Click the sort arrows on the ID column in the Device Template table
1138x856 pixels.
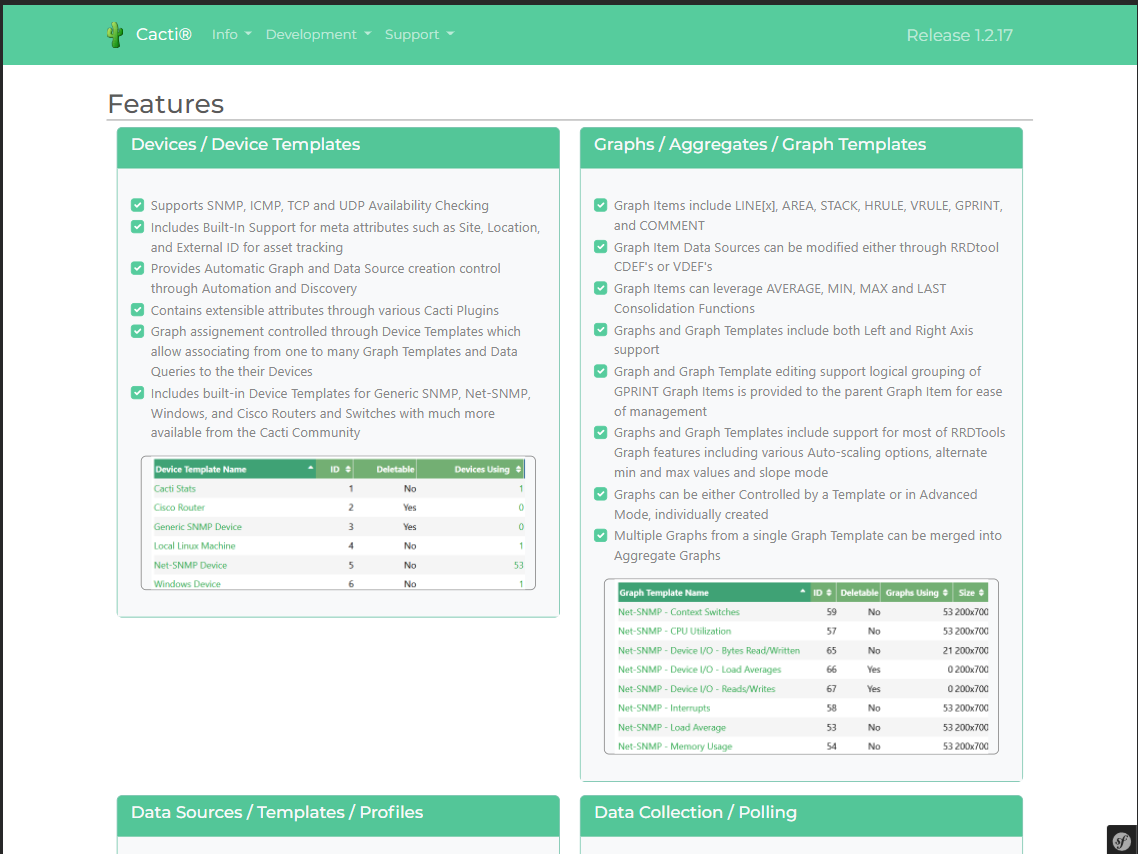(348, 469)
